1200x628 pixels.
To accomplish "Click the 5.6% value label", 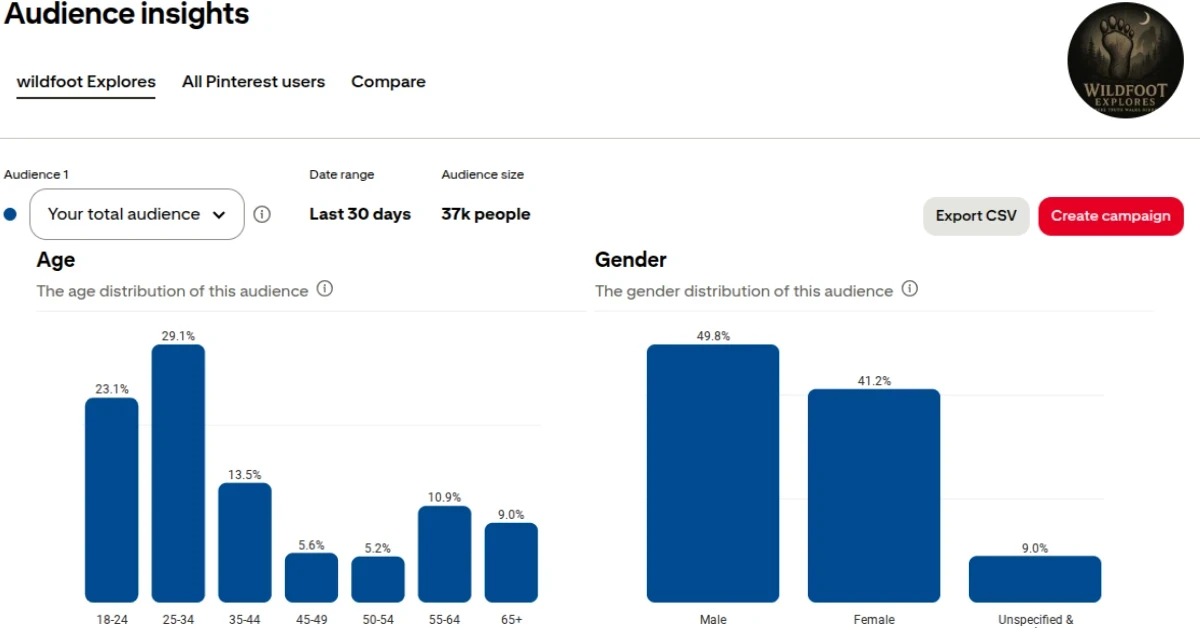I will click(x=311, y=545).
